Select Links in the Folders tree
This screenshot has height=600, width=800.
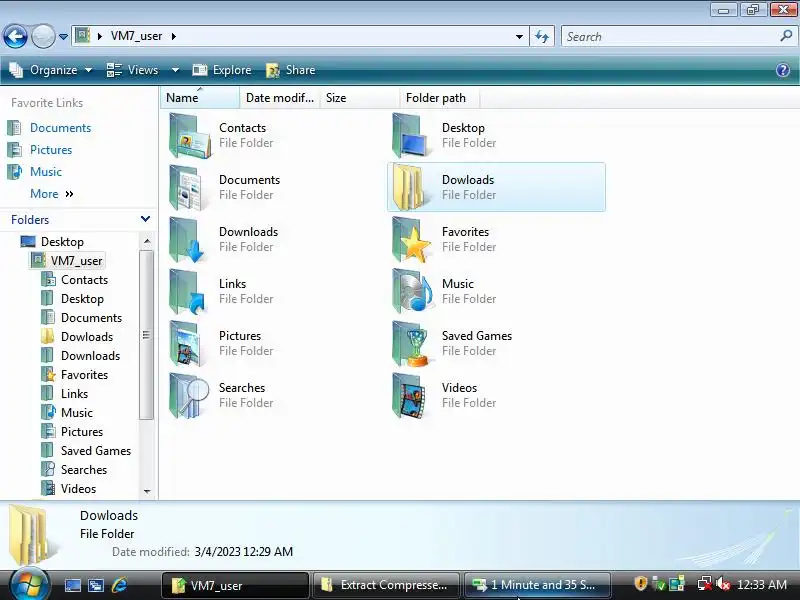pos(74,394)
